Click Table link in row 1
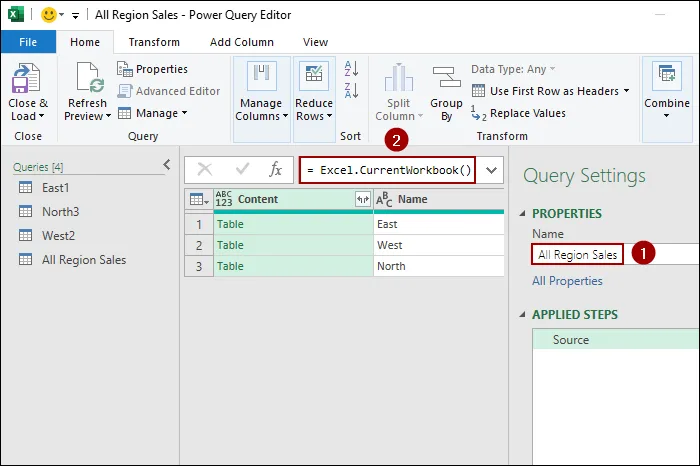Image resolution: width=700 pixels, height=466 pixels. coord(230,224)
